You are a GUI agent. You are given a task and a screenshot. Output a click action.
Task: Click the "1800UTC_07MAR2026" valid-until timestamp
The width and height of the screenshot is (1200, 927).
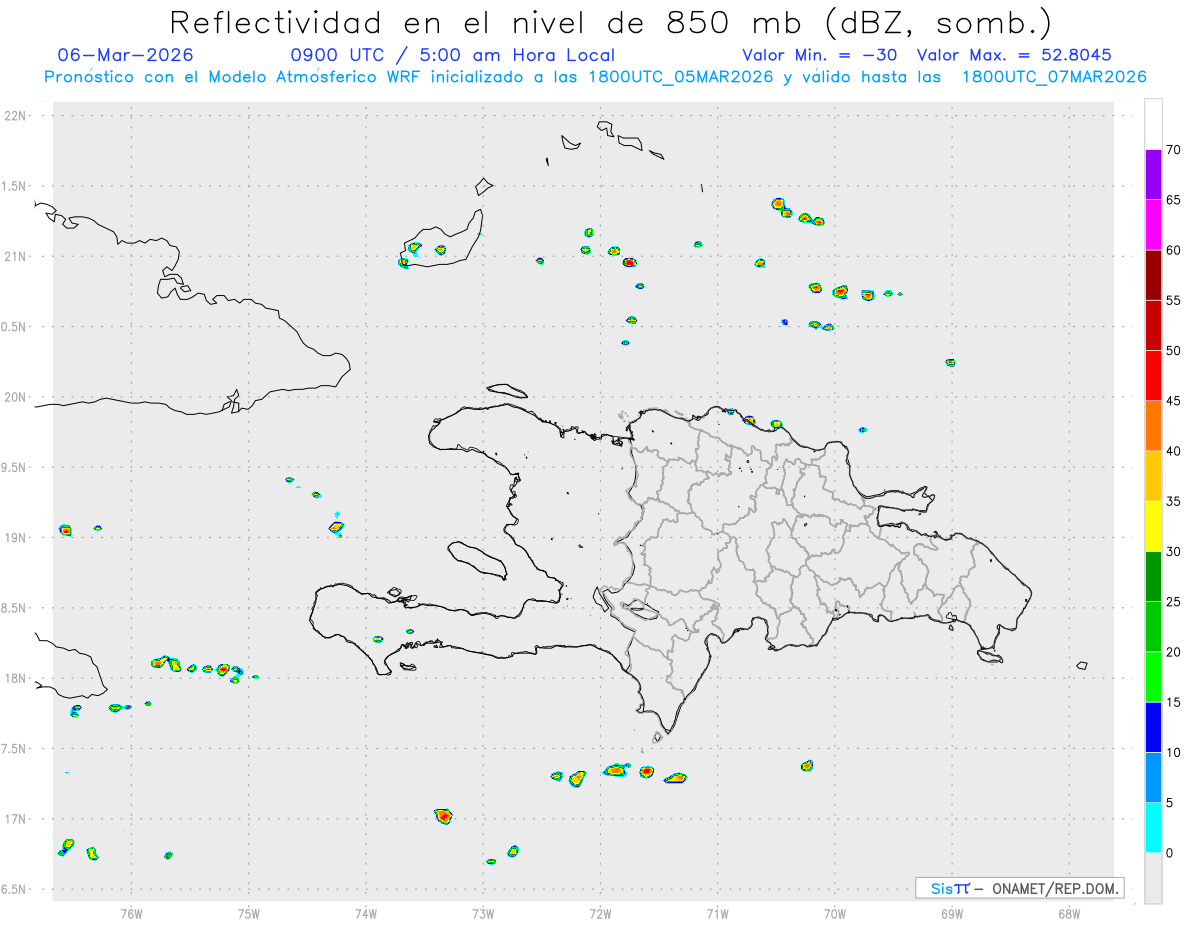pos(1053,77)
